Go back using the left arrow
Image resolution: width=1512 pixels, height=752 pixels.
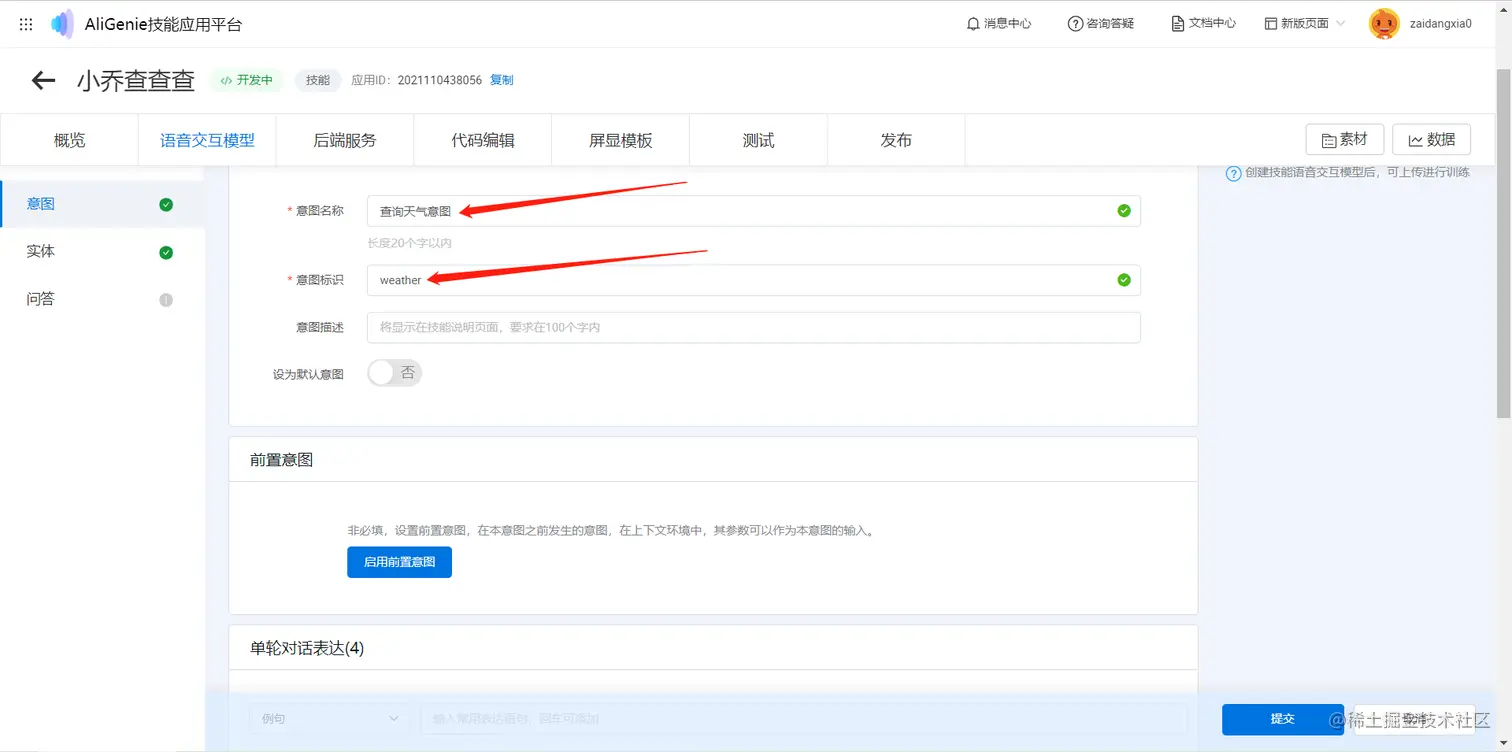[43, 80]
